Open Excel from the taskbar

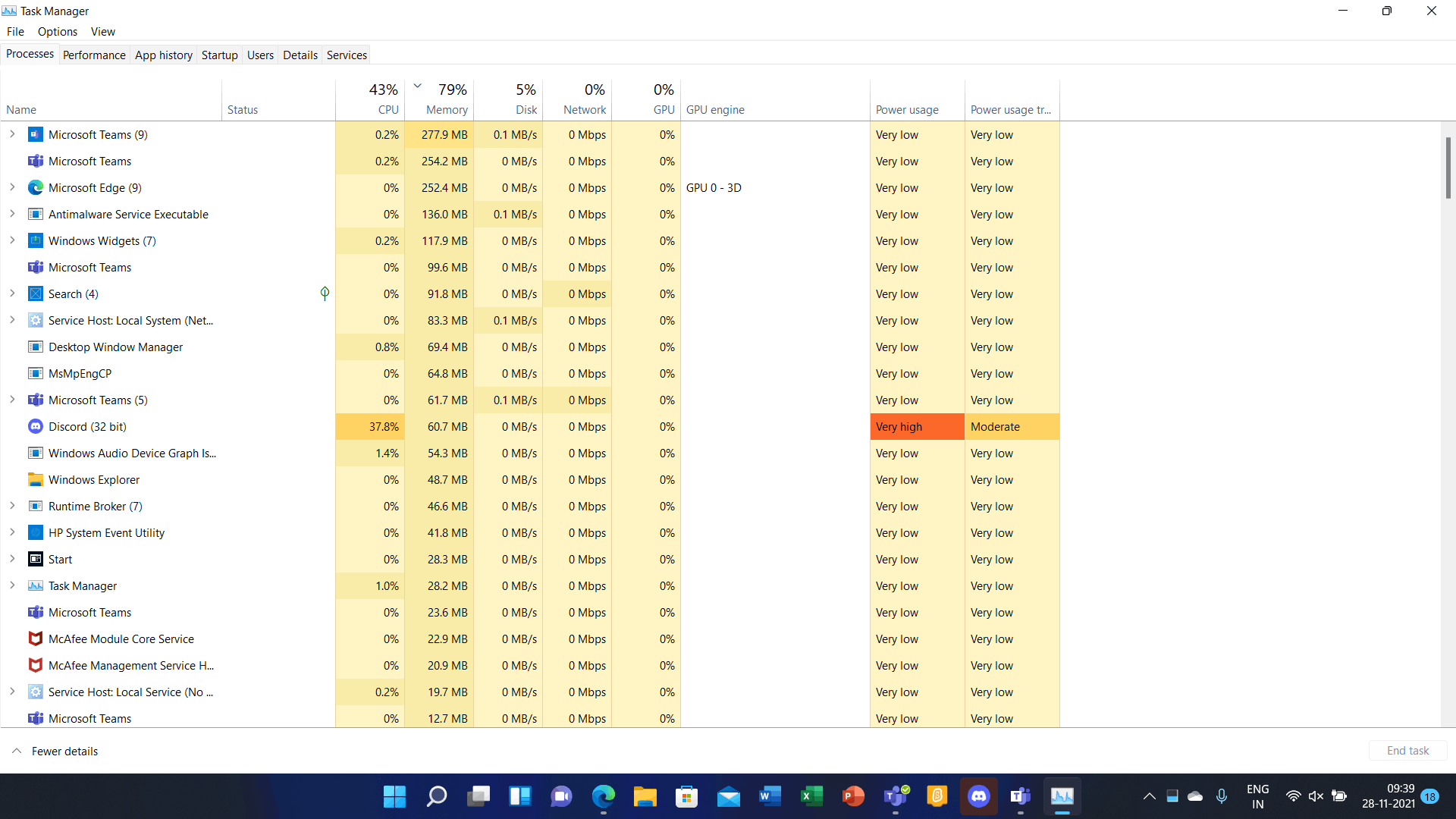pyautogui.click(x=812, y=796)
